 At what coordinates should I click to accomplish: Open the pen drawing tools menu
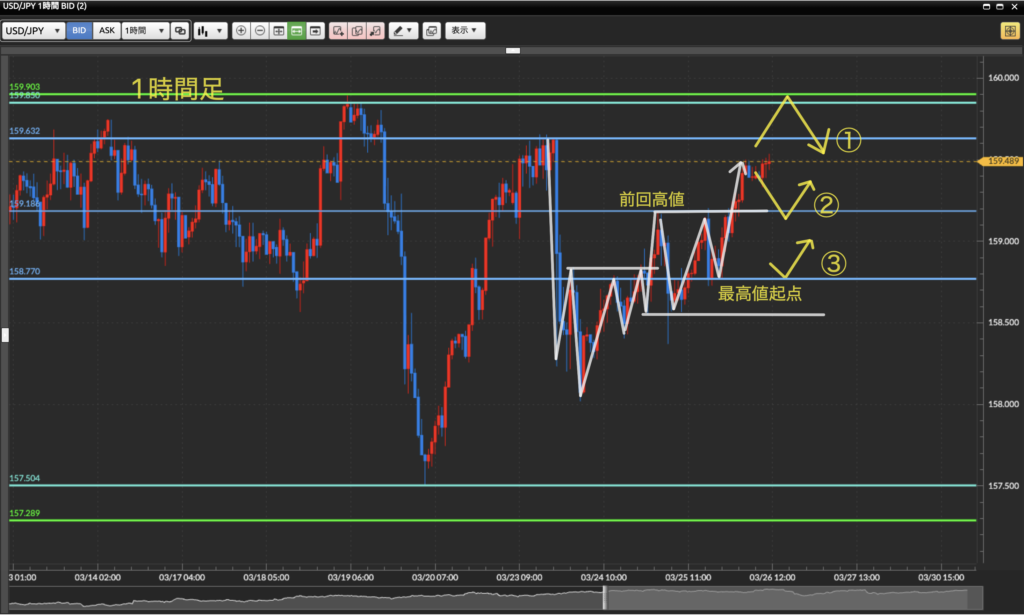(403, 31)
